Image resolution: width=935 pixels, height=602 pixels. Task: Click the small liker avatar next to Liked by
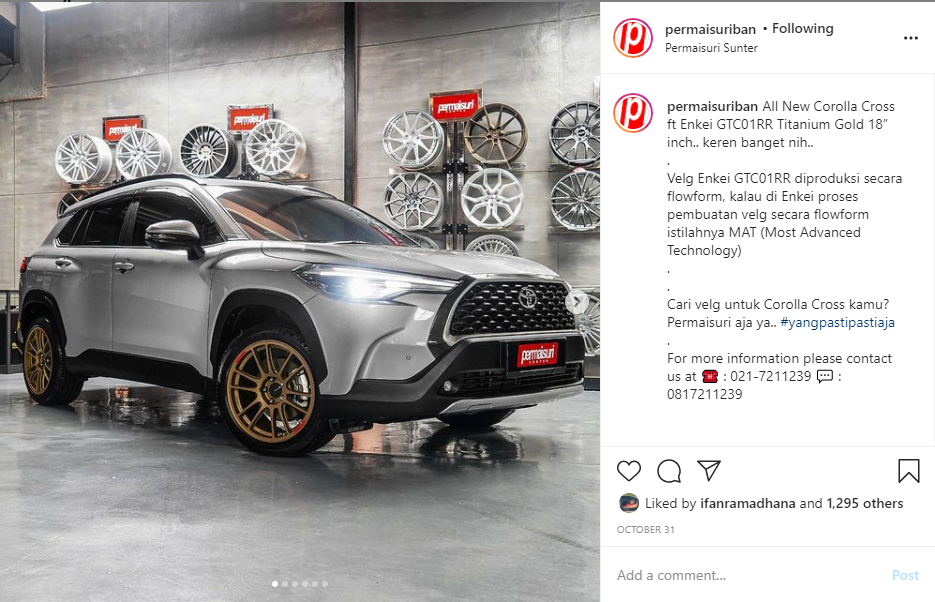coord(629,503)
